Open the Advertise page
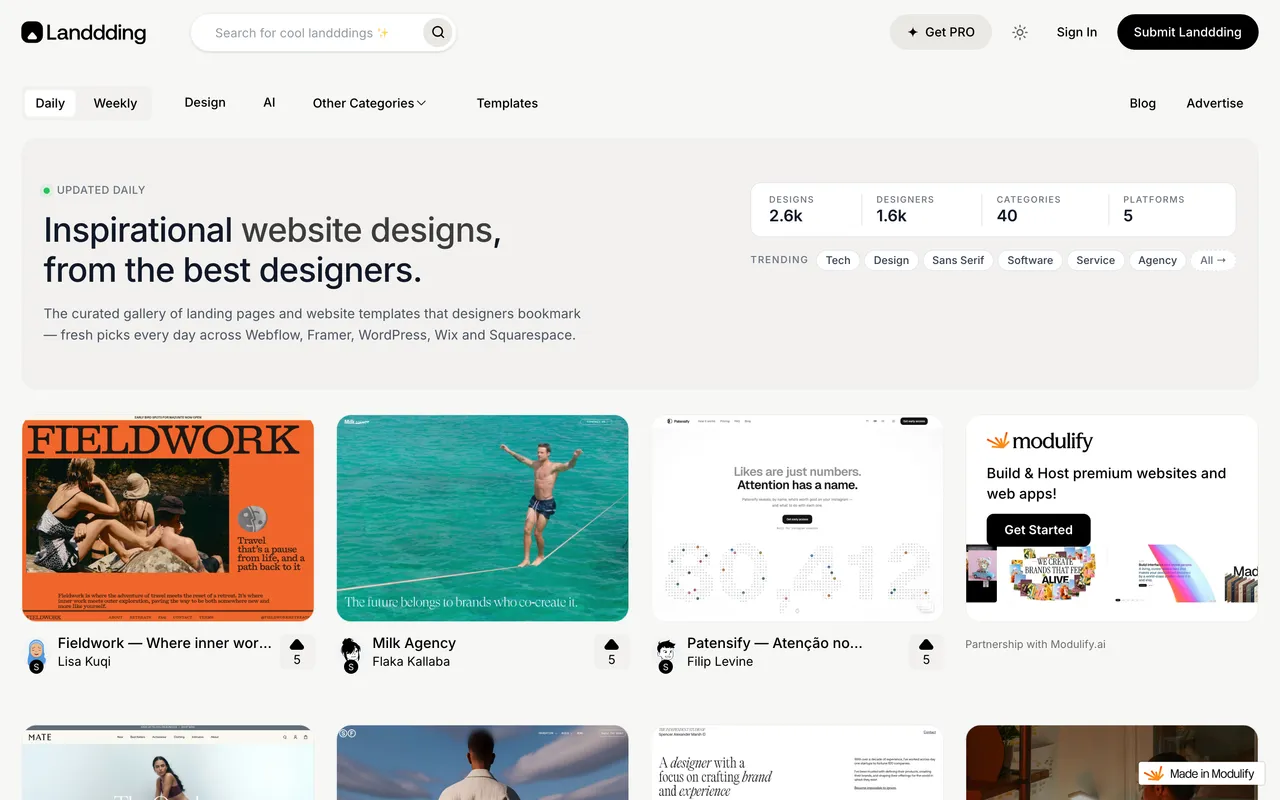Screen dimensions: 1280x800 pos(1214,103)
